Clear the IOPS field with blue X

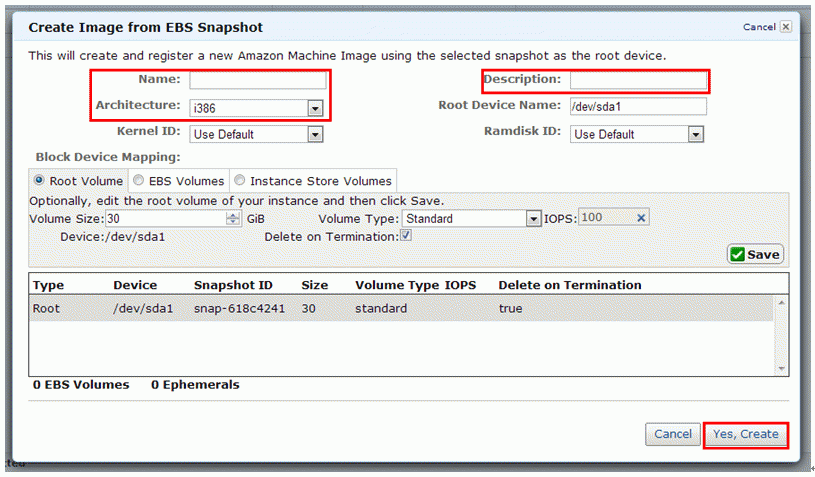coord(641,218)
